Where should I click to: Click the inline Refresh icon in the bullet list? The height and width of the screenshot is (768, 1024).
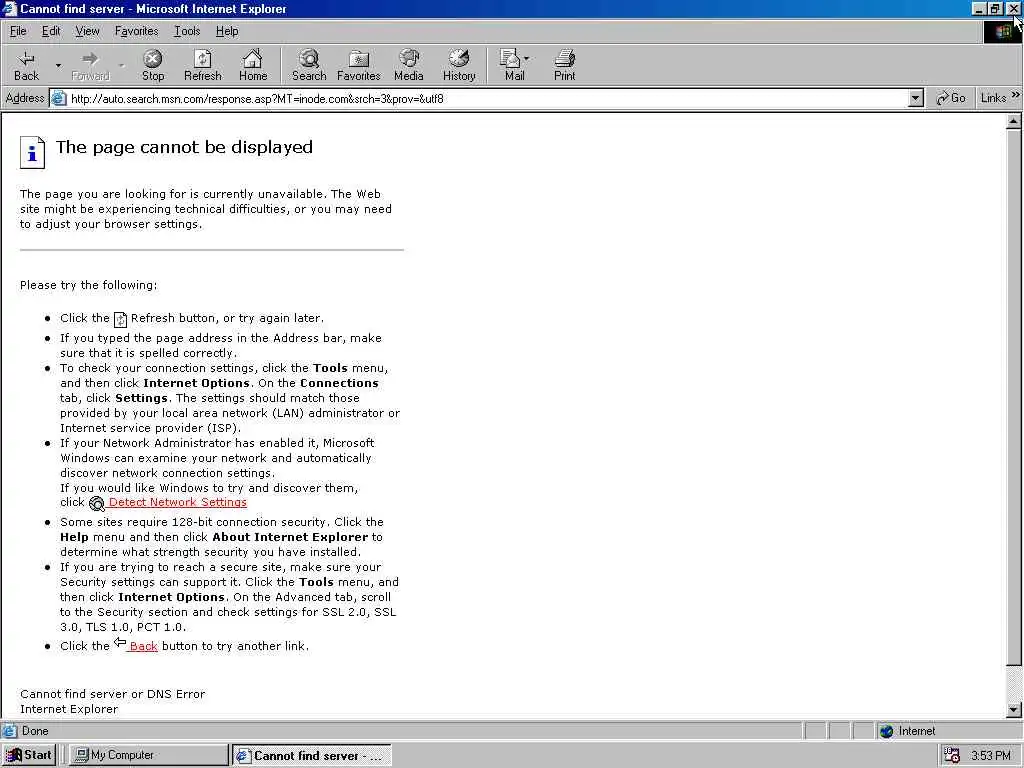click(x=120, y=319)
